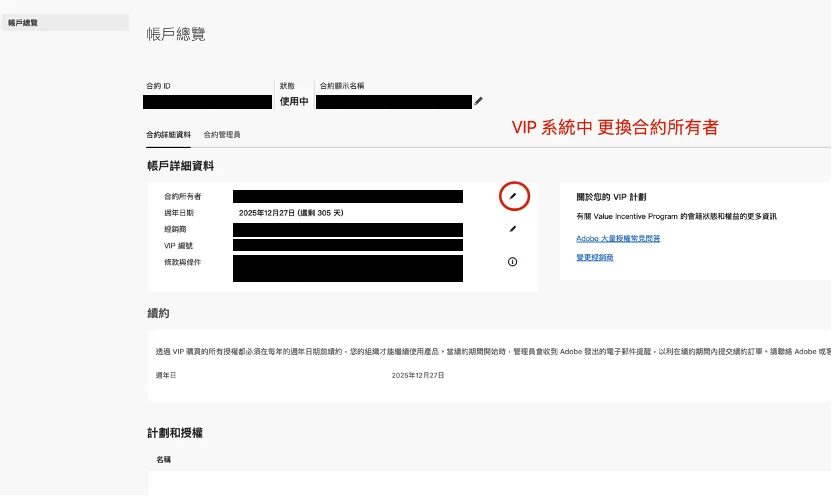Switch to 合約管理員 tab
The height and width of the screenshot is (496, 832).
222,135
